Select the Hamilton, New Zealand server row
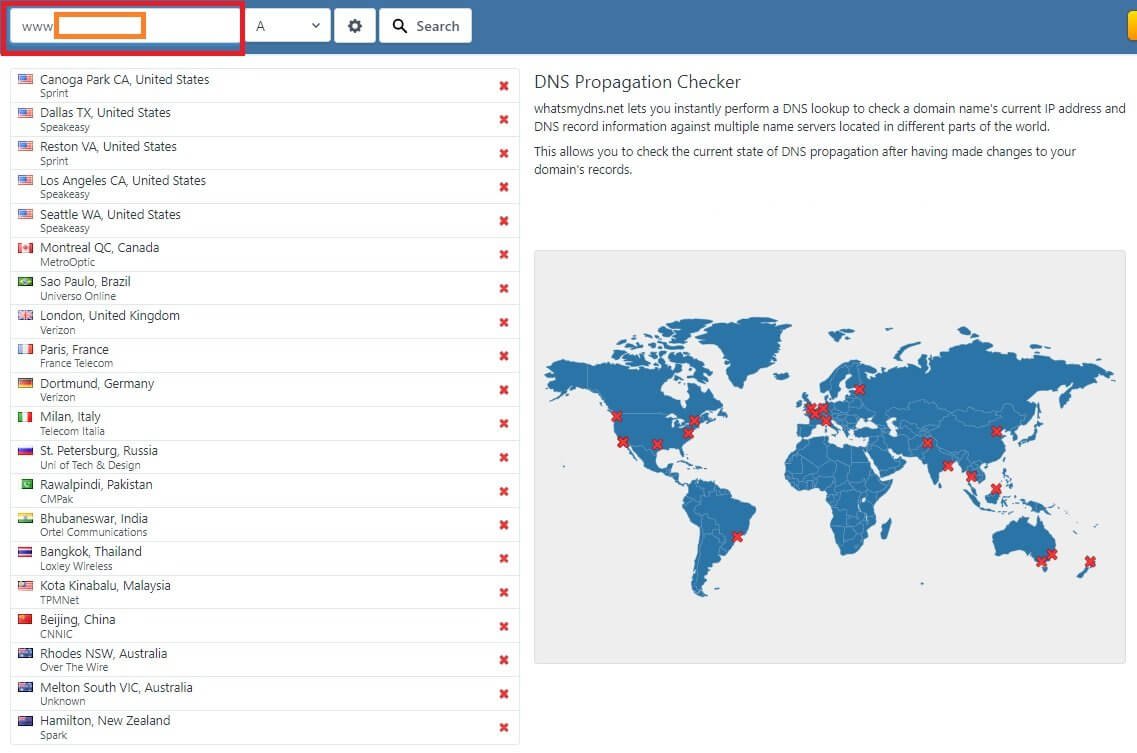Image resolution: width=1137 pixels, height=753 pixels. (265, 728)
